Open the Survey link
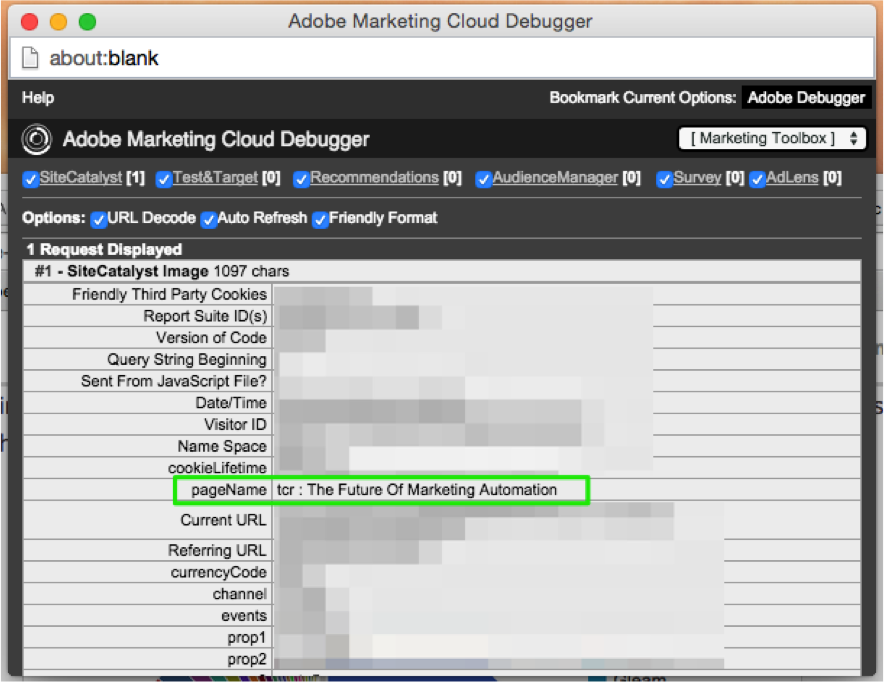 pyautogui.click(x=697, y=178)
